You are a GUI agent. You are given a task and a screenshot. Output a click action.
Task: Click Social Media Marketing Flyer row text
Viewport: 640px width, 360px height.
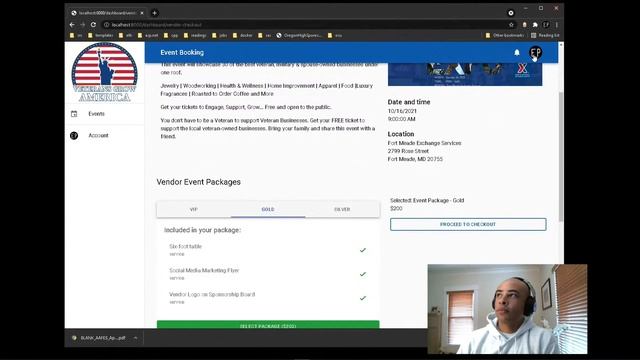(x=204, y=271)
